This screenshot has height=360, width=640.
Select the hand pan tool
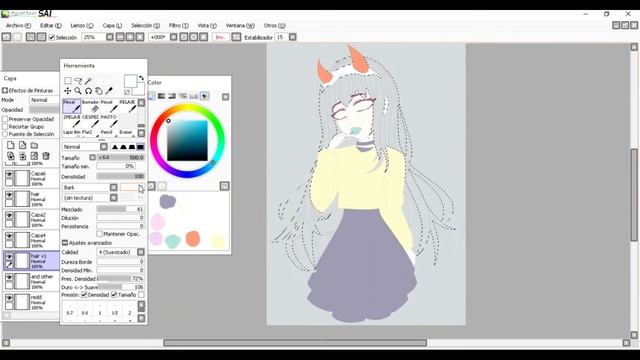[99, 91]
